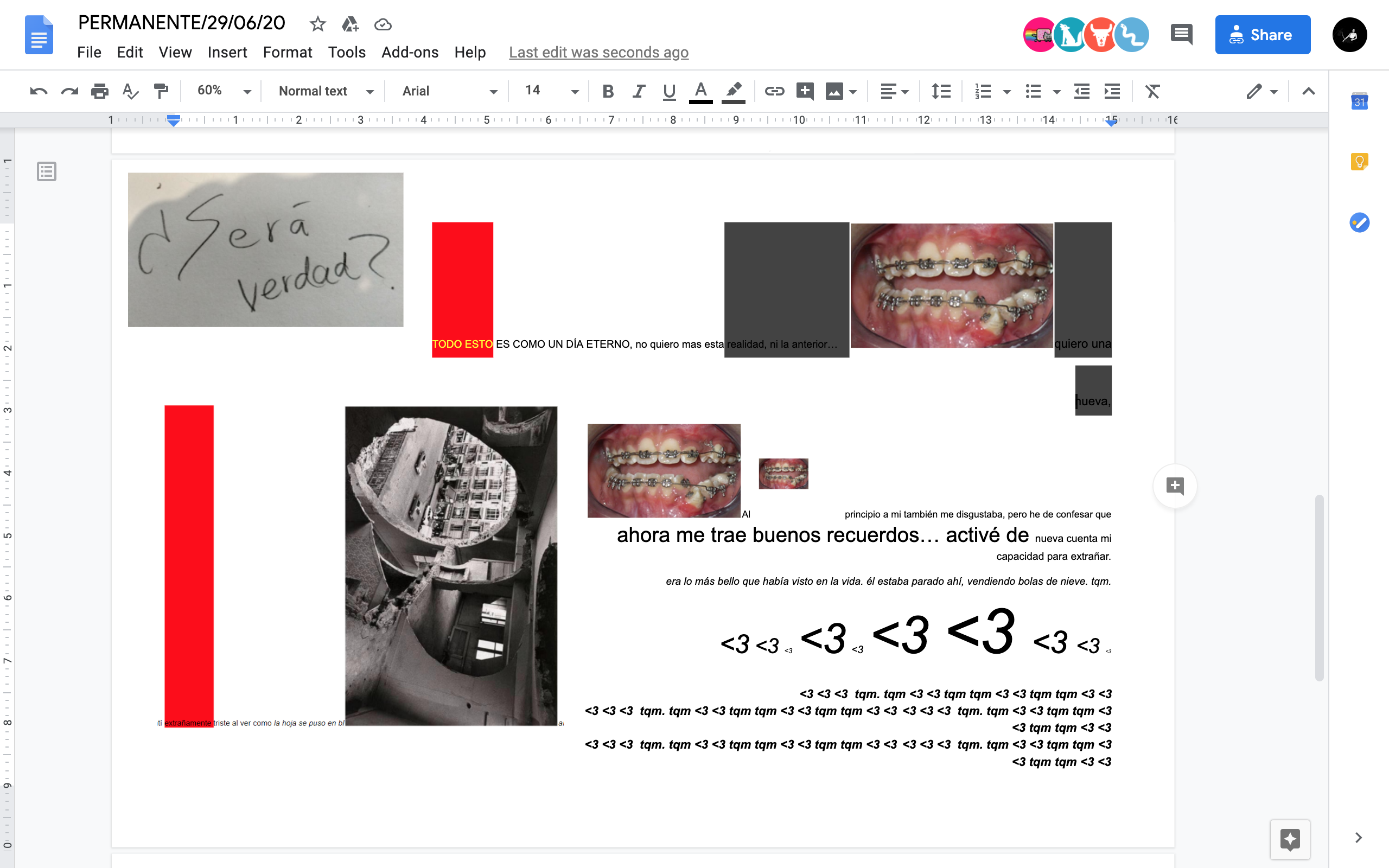
Task: Click the blue Share button
Action: point(1262,35)
